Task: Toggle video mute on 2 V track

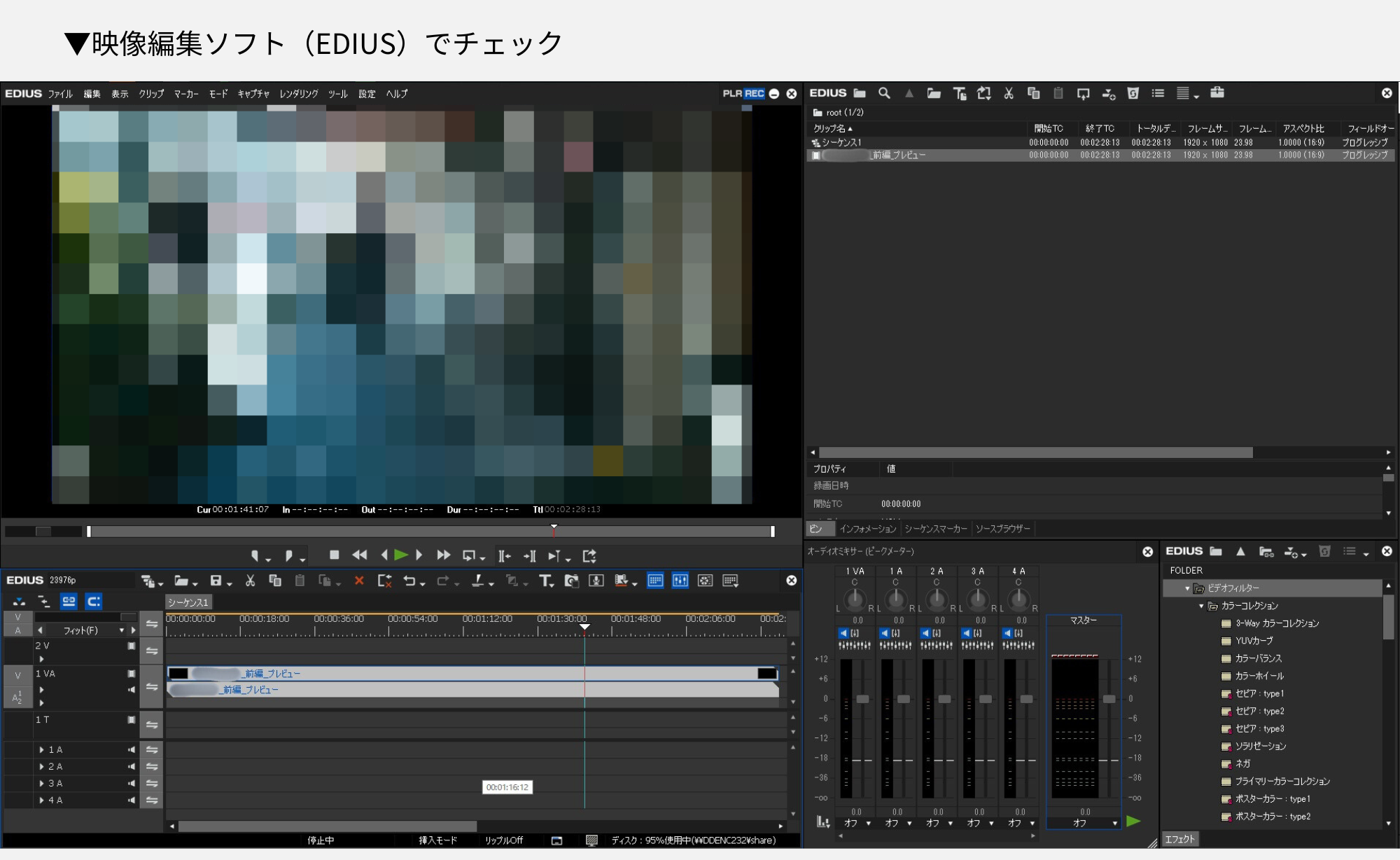Action: point(131,646)
